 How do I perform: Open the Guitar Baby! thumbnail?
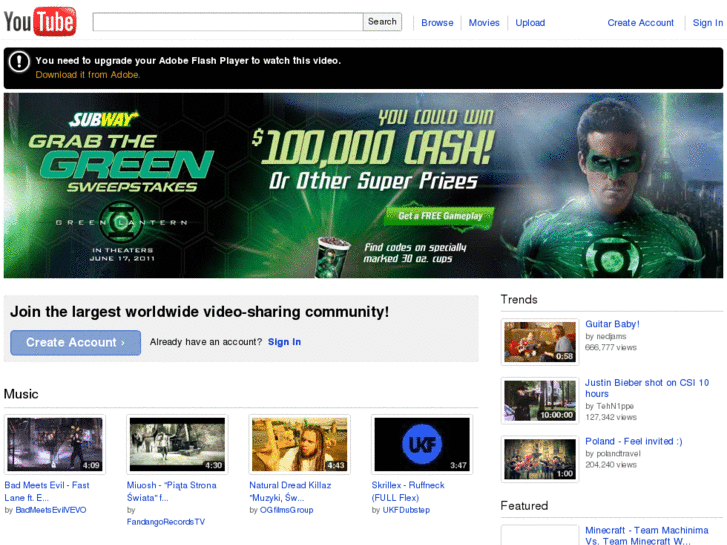540,342
